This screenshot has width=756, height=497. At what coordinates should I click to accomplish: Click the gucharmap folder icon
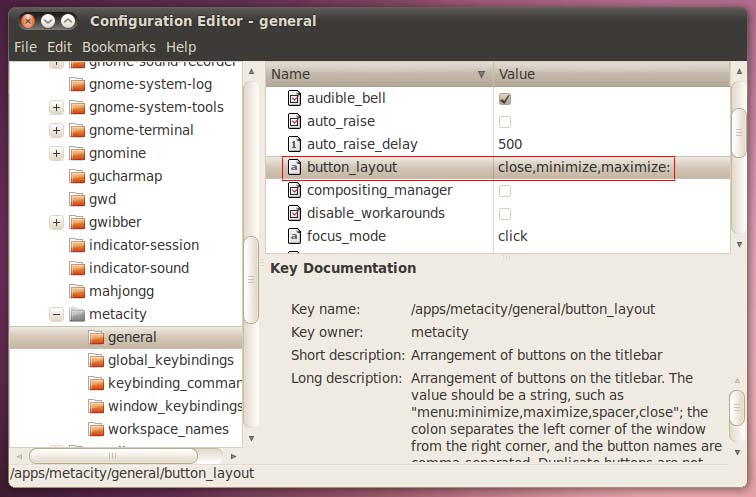coord(77,176)
